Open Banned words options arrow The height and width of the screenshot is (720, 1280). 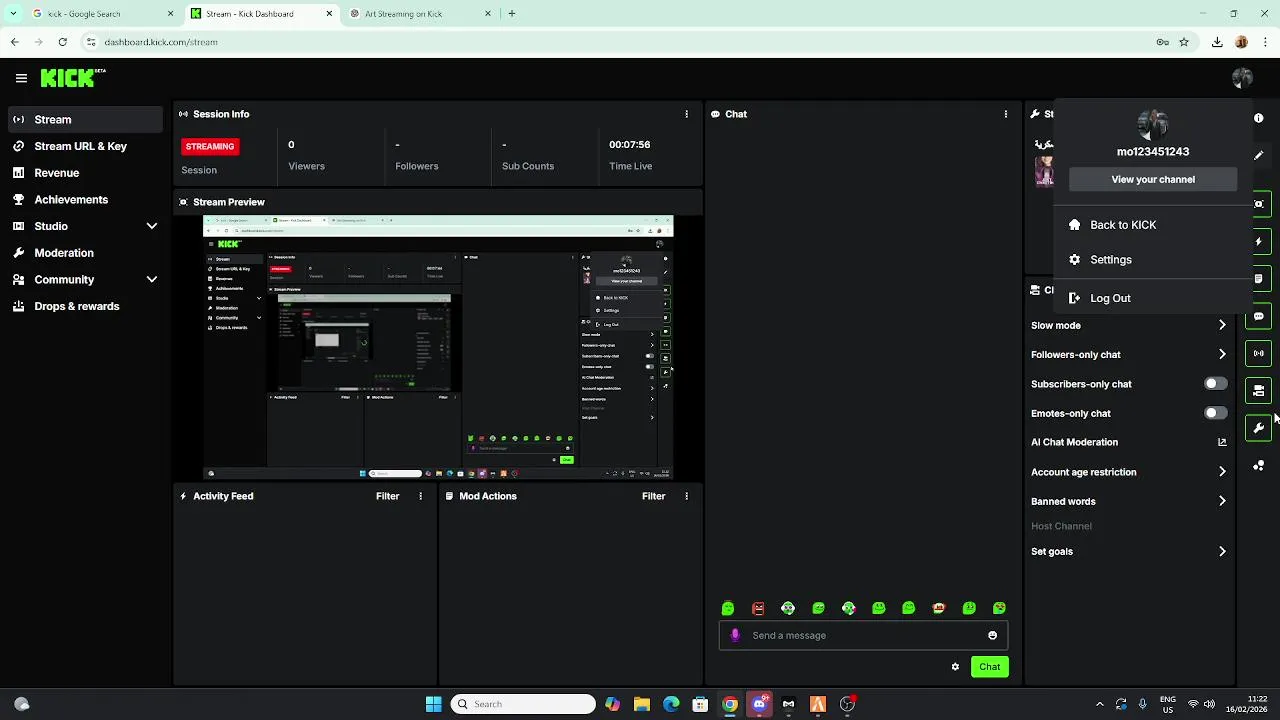pyautogui.click(x=1222, y=501)
